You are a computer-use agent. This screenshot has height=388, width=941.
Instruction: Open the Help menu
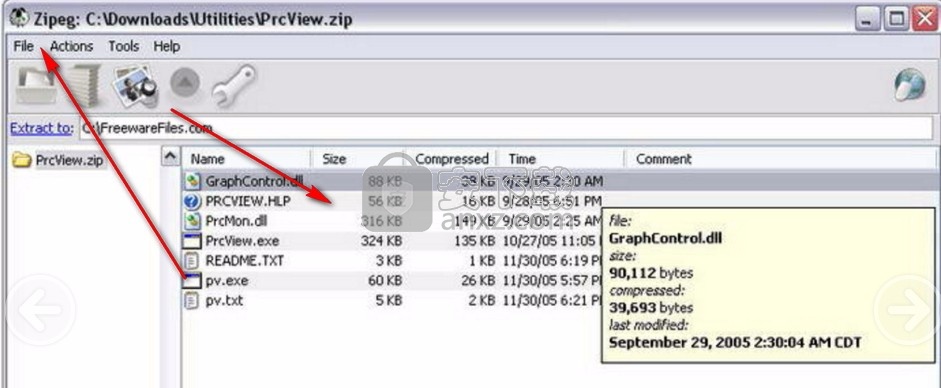click(x=166, y=46)
